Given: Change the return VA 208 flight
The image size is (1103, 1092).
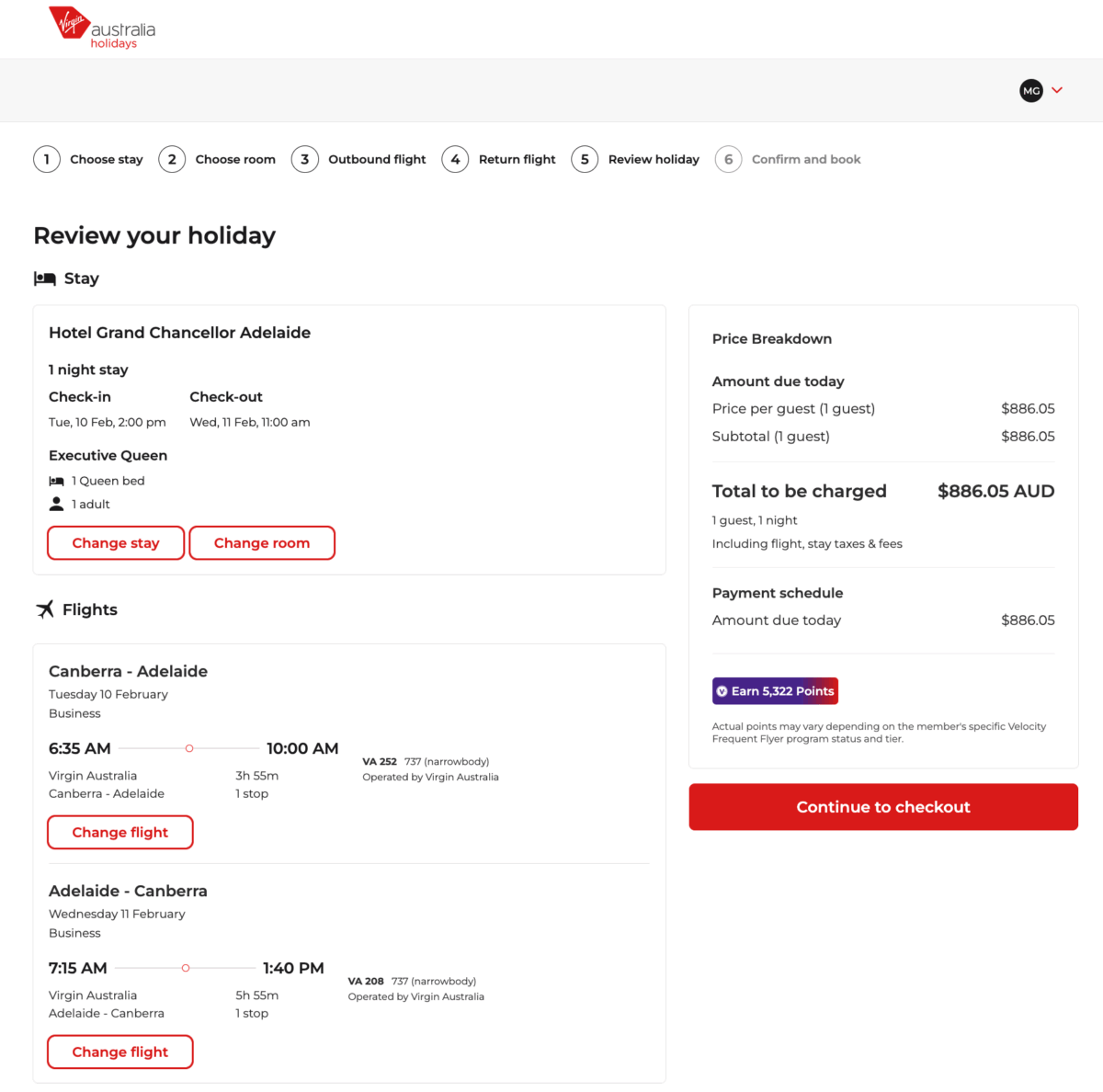Looking at the screenshot, I should [119, 1052].
